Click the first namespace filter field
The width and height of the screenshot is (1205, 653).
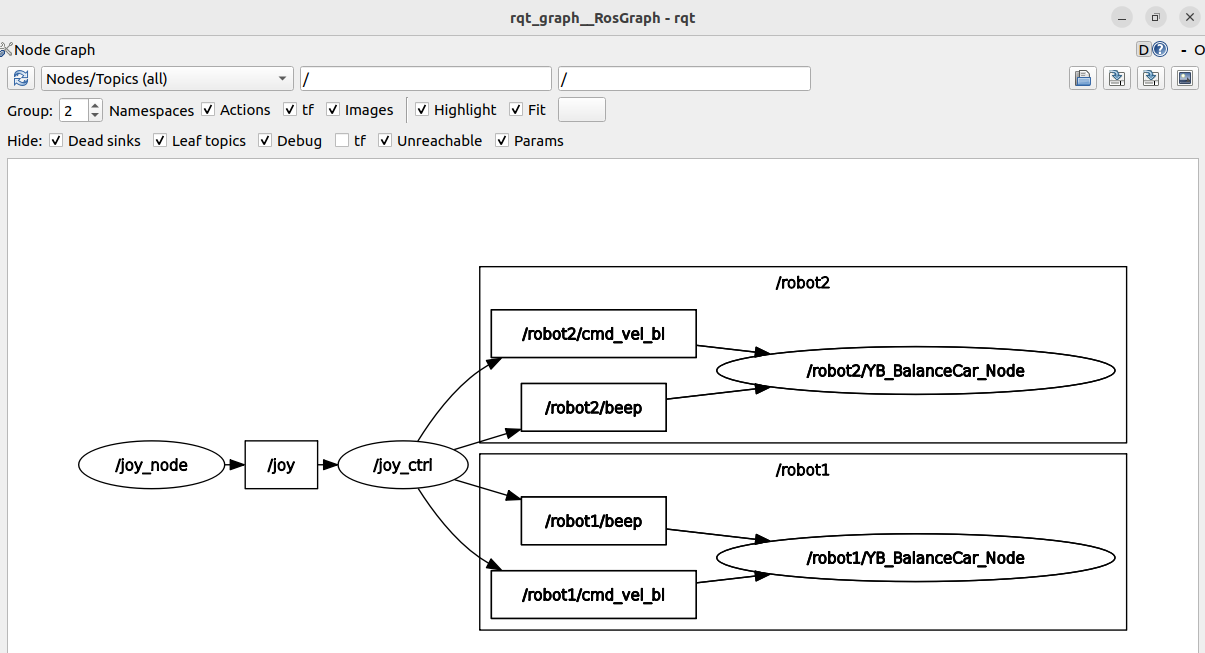pos(425,79)
